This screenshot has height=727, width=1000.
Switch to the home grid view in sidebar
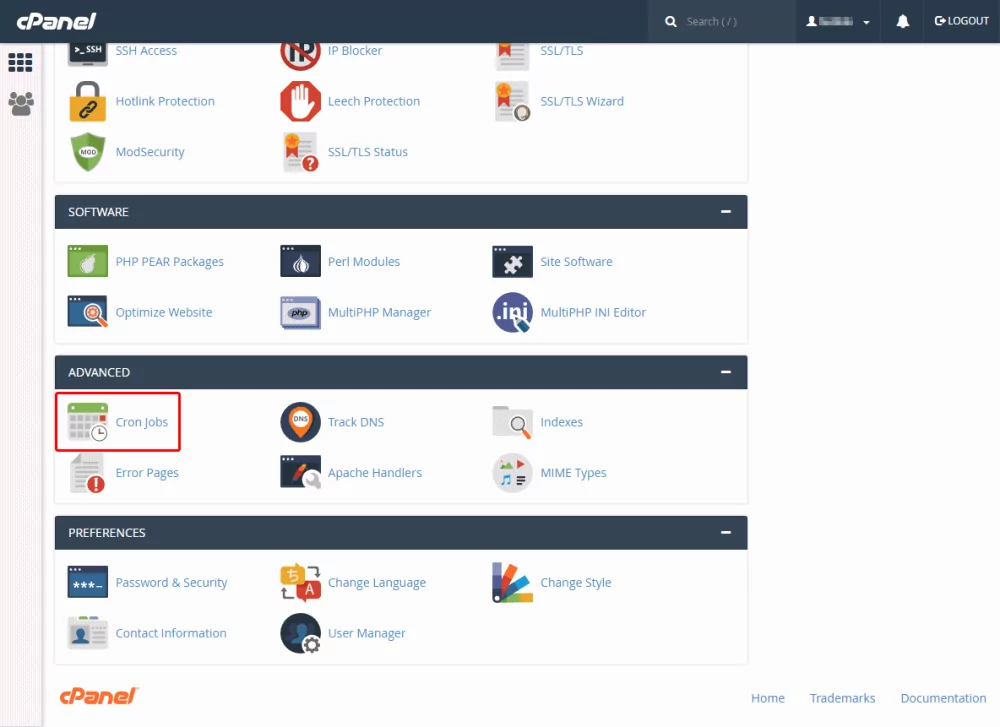[20, 62]
